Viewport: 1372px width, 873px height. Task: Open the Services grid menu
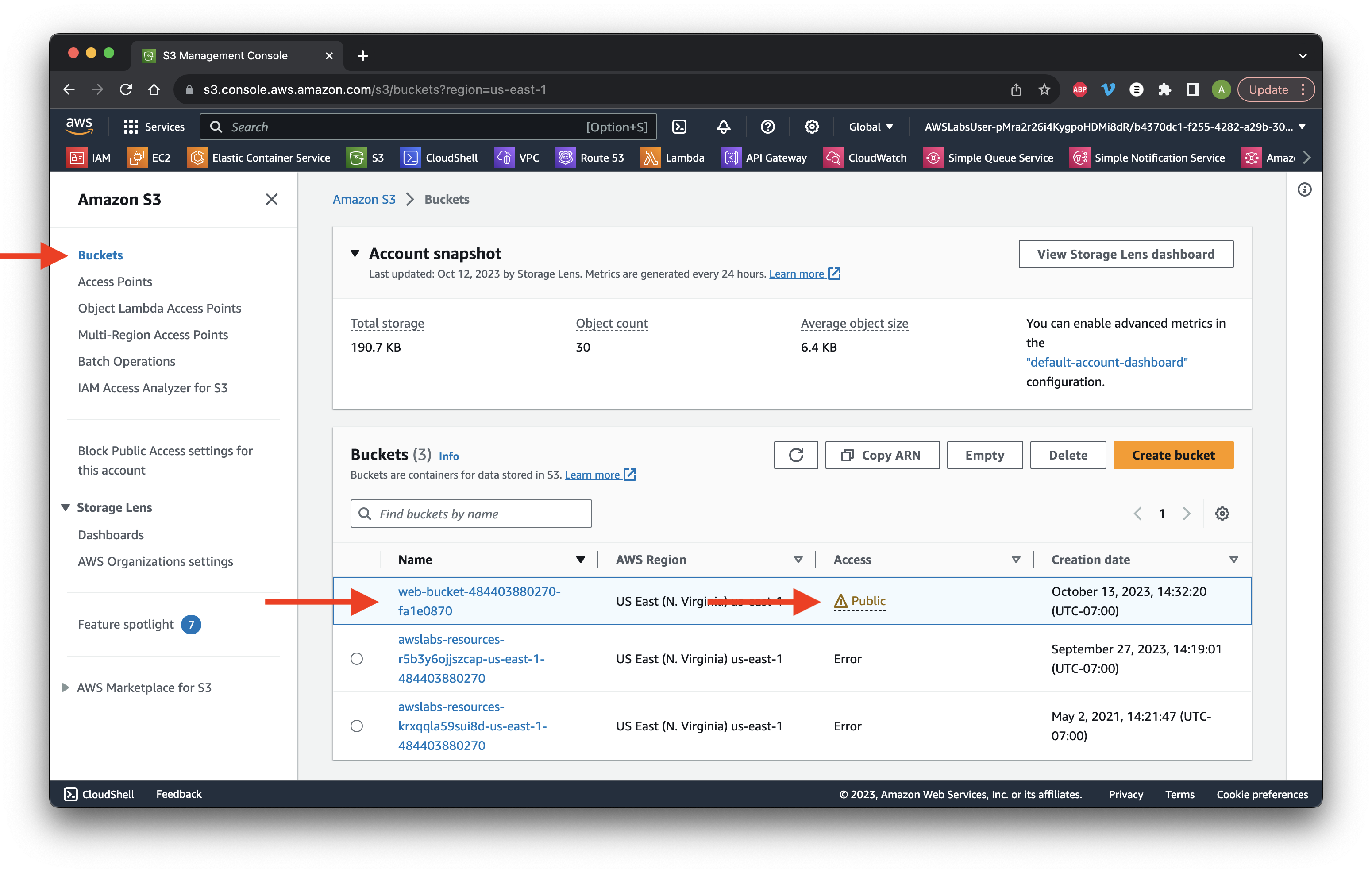(154, 127)
